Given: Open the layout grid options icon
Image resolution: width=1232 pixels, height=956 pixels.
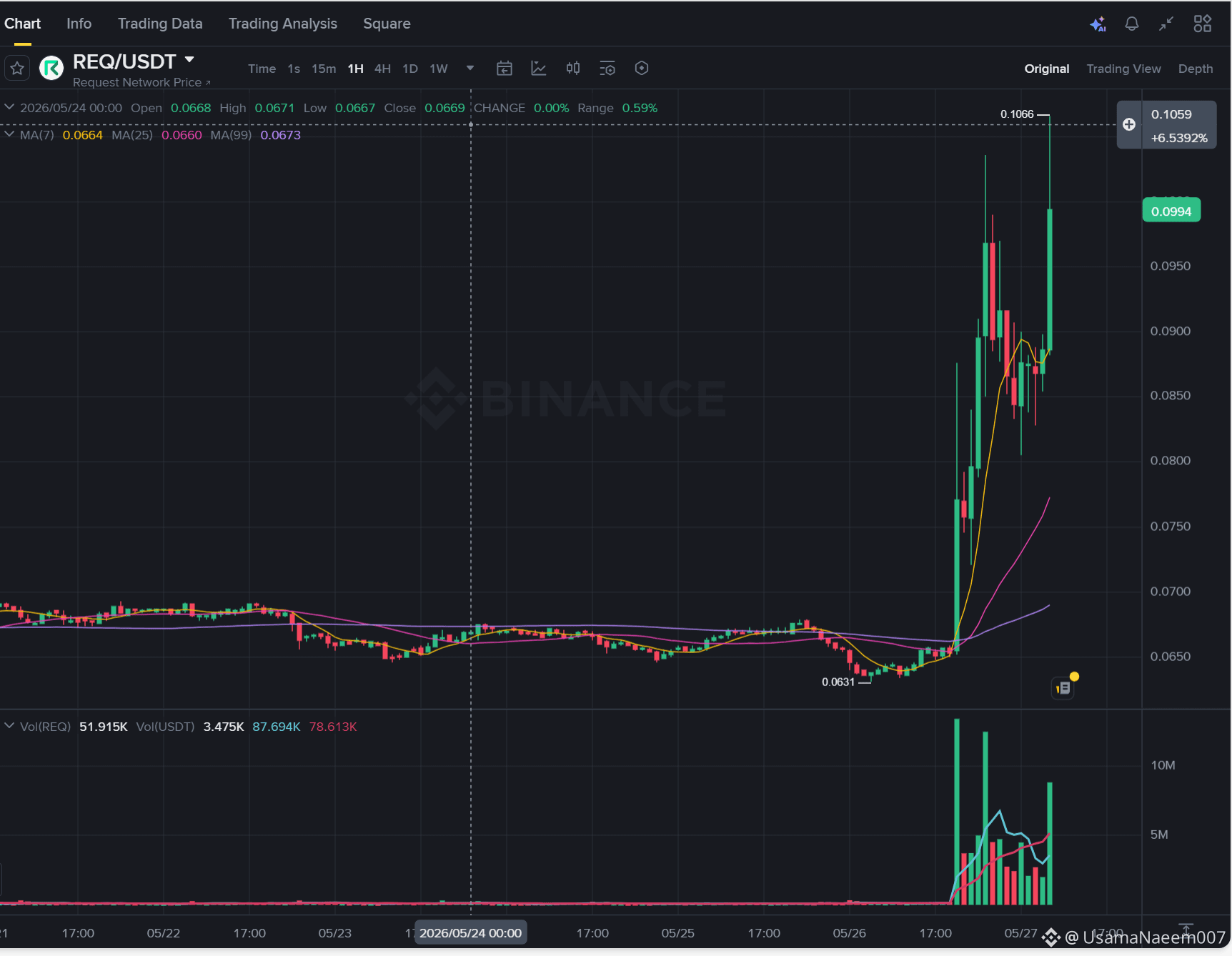Looking at the screenshot, I should tap(1203, 24).
